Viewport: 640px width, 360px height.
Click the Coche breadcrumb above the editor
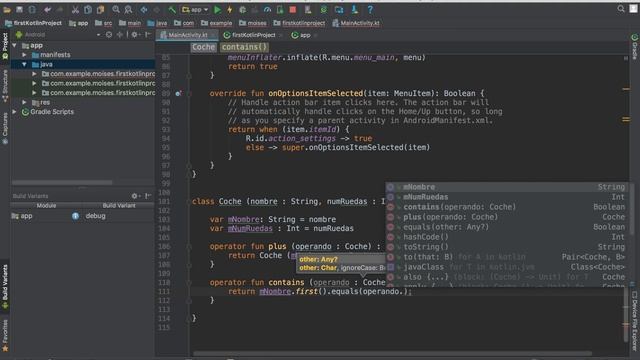[x=203, y=47]
